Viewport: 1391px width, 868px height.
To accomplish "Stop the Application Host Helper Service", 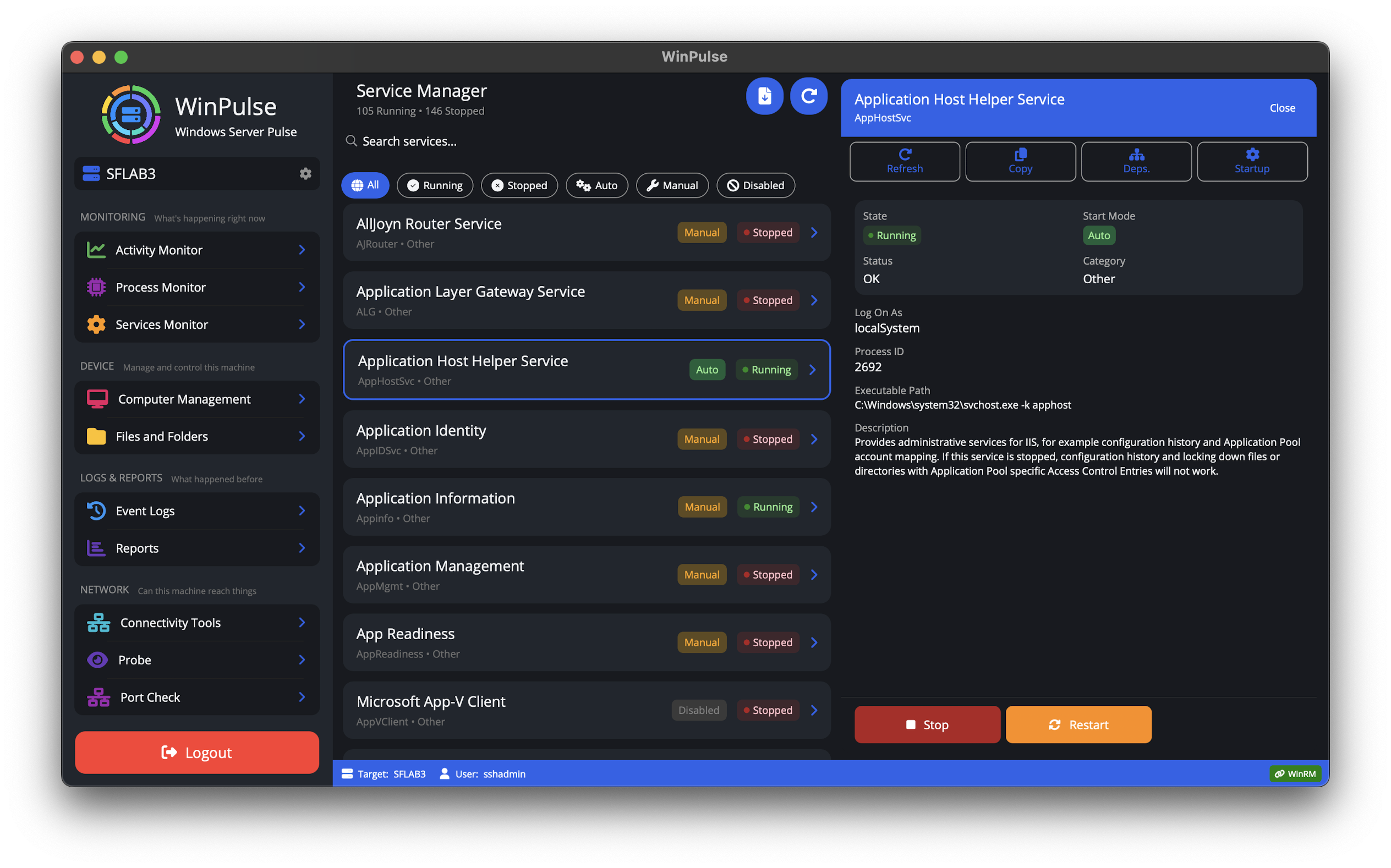I will 927,724.
